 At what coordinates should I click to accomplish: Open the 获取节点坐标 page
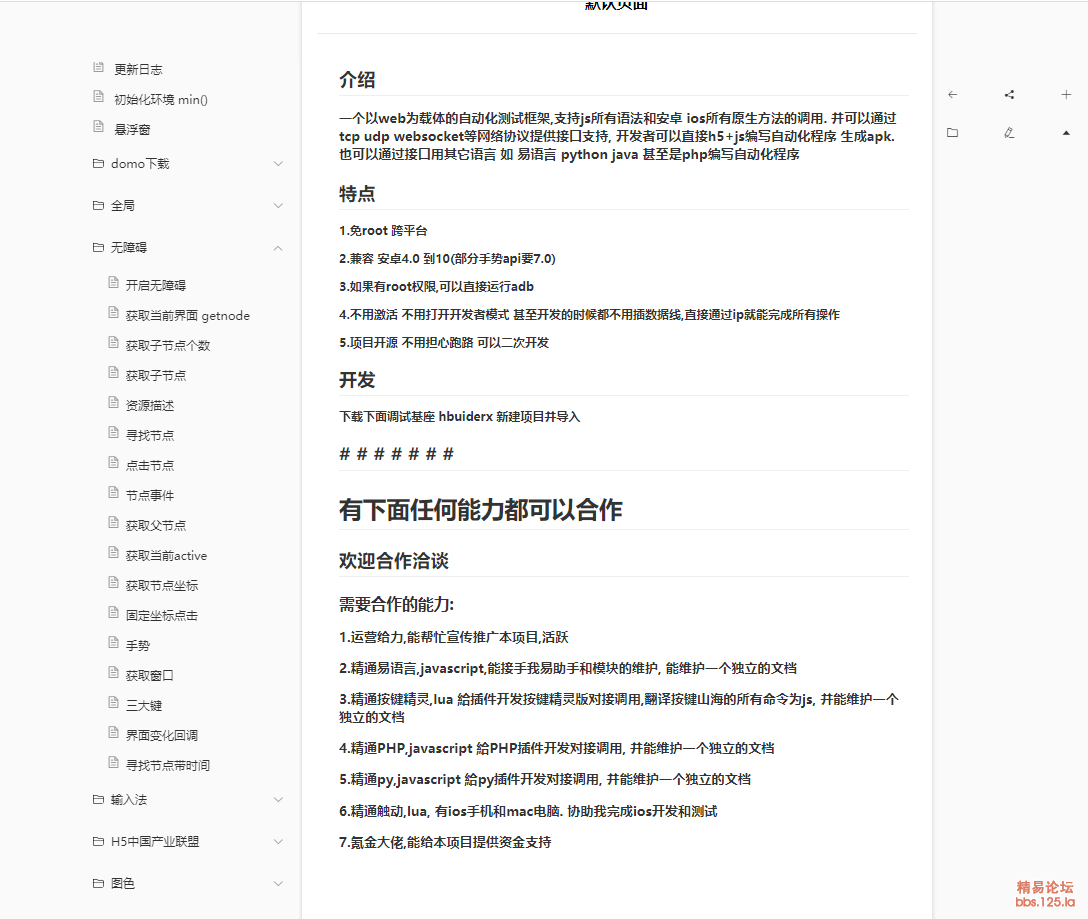tap(162, 585)
